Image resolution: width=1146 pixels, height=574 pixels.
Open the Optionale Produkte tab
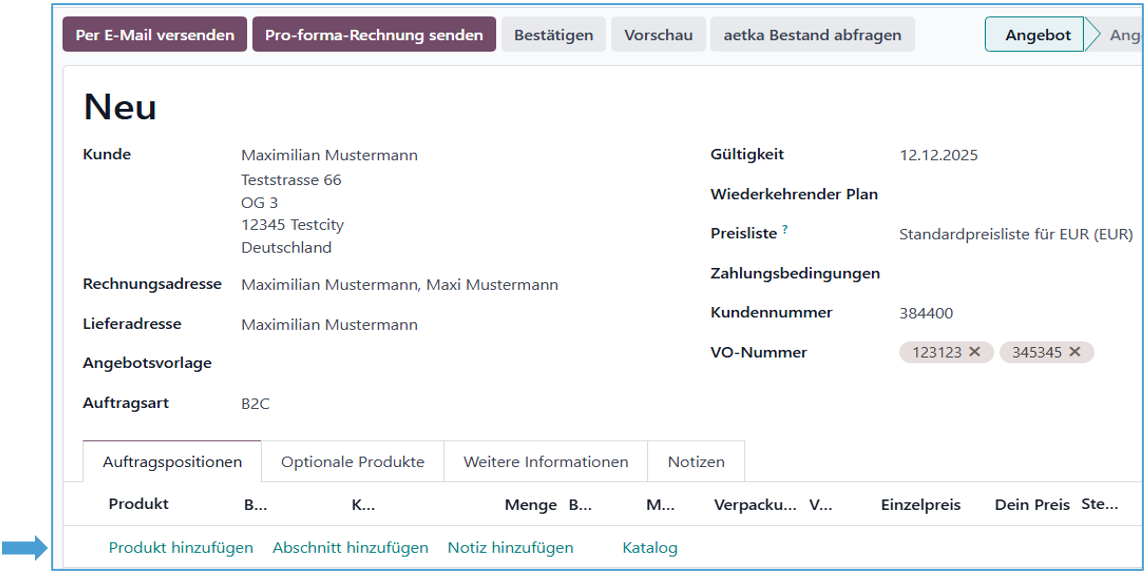pyautogui.click(x=352, y=462)
